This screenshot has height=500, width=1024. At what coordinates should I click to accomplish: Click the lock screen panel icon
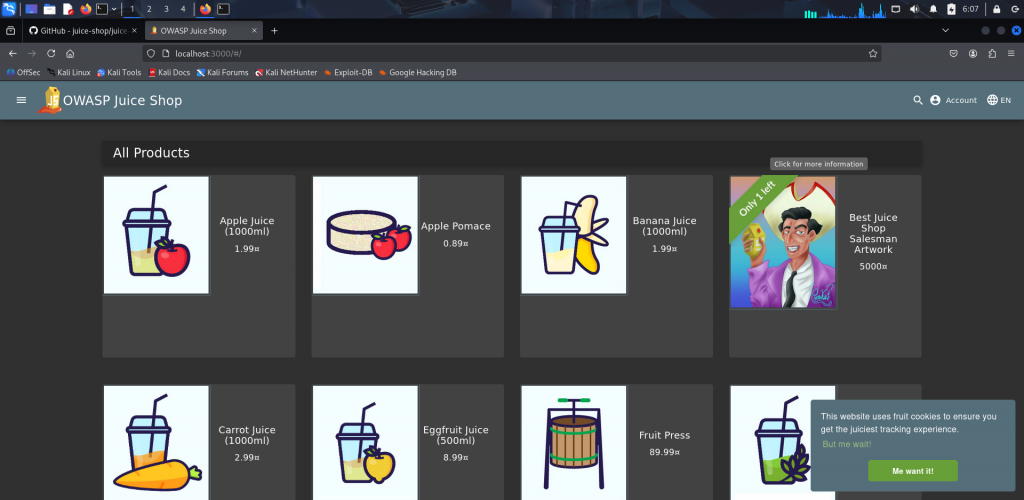[997, 9]
